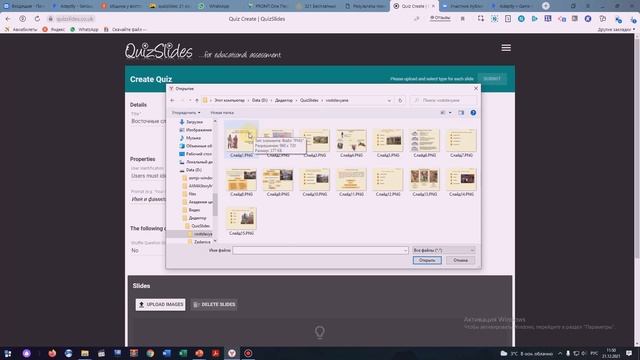The width and height of the screenshot is (640, 360).
Task: Open the dialog help icon
Action: [473, 113]
